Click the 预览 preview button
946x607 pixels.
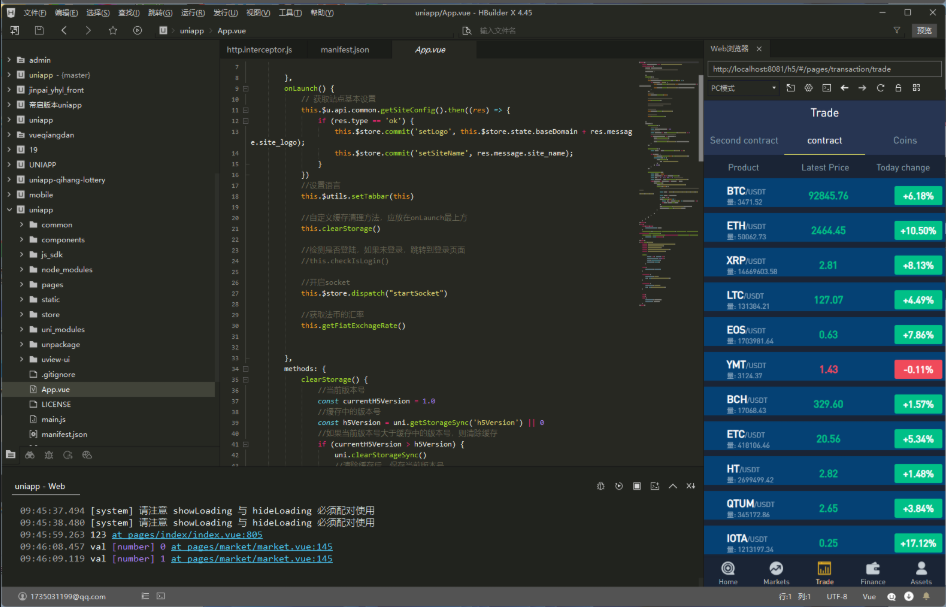[x=924, y=30]
